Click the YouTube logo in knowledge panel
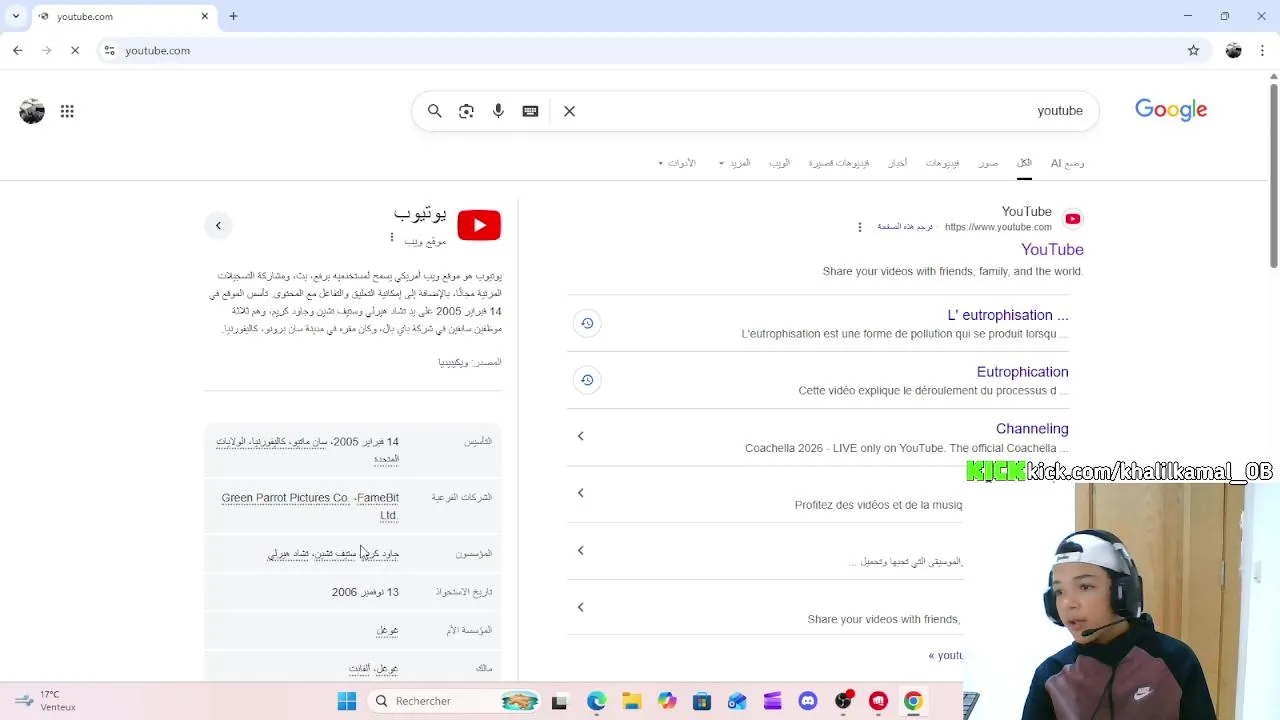 click(x=479, y=225)
